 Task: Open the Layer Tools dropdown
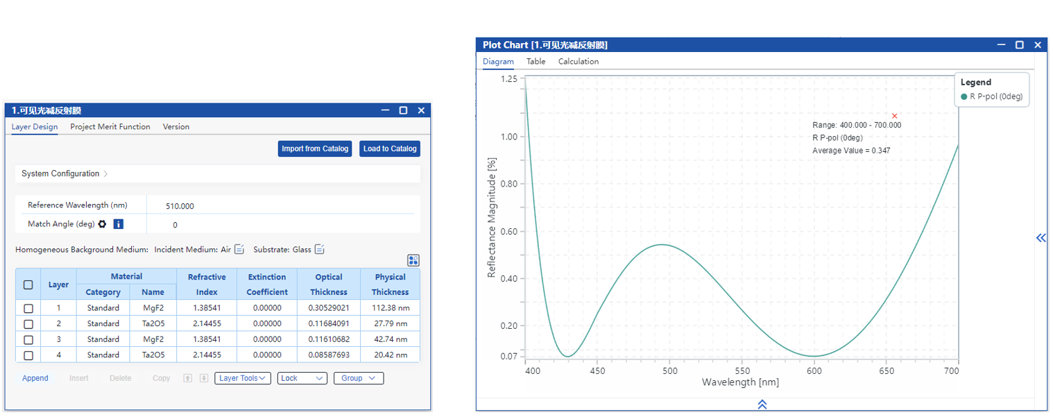[x=242, y=378]
